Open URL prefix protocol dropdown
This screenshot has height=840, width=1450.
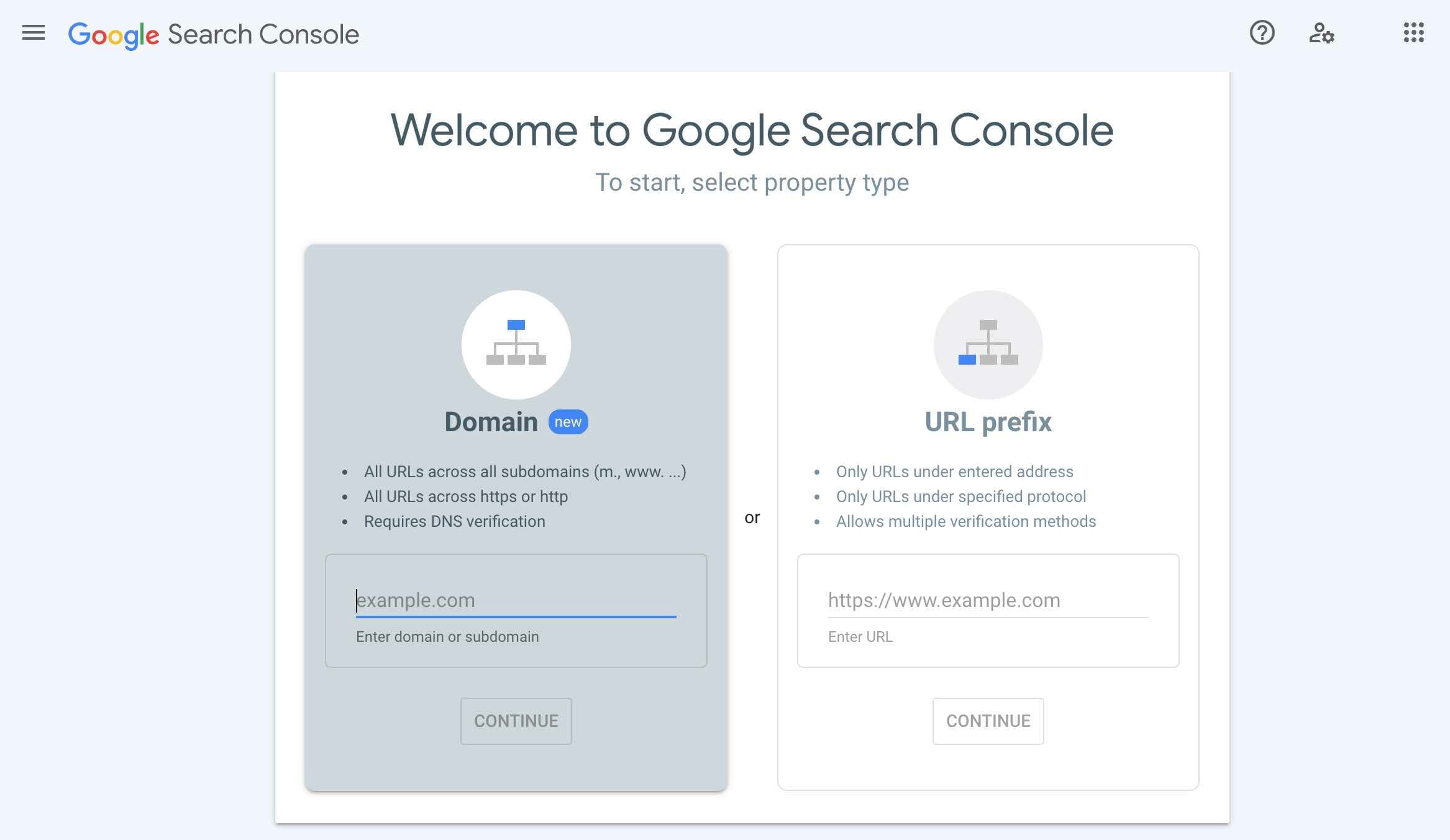[855, 599]
